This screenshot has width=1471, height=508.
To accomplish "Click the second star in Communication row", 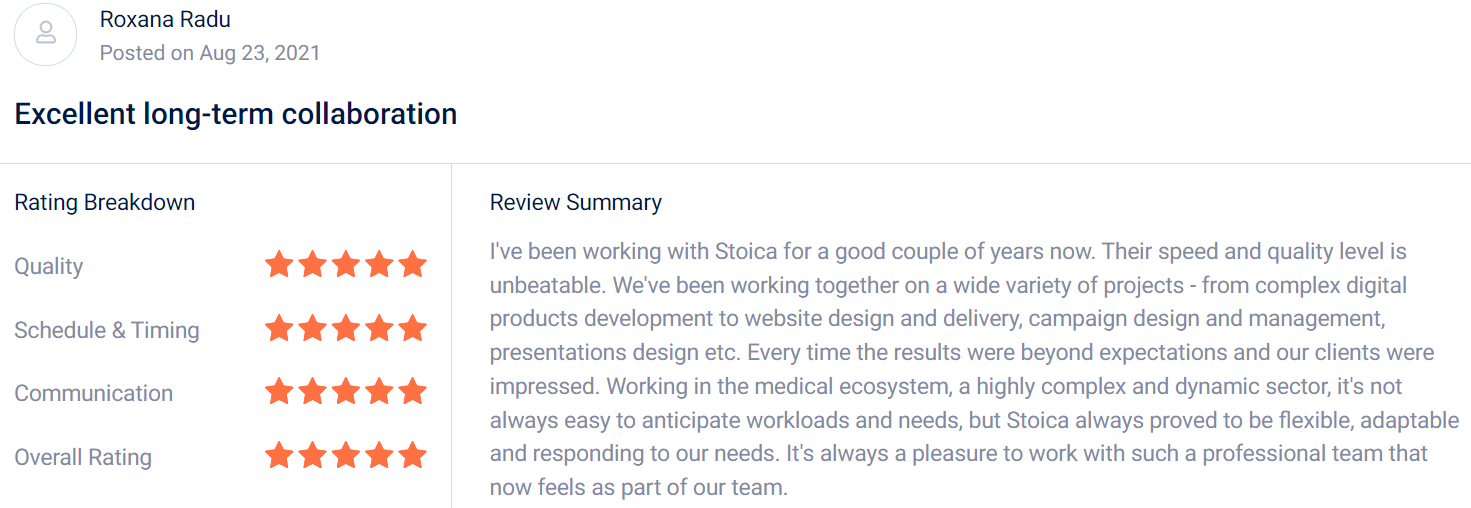I will coord(312,392).
